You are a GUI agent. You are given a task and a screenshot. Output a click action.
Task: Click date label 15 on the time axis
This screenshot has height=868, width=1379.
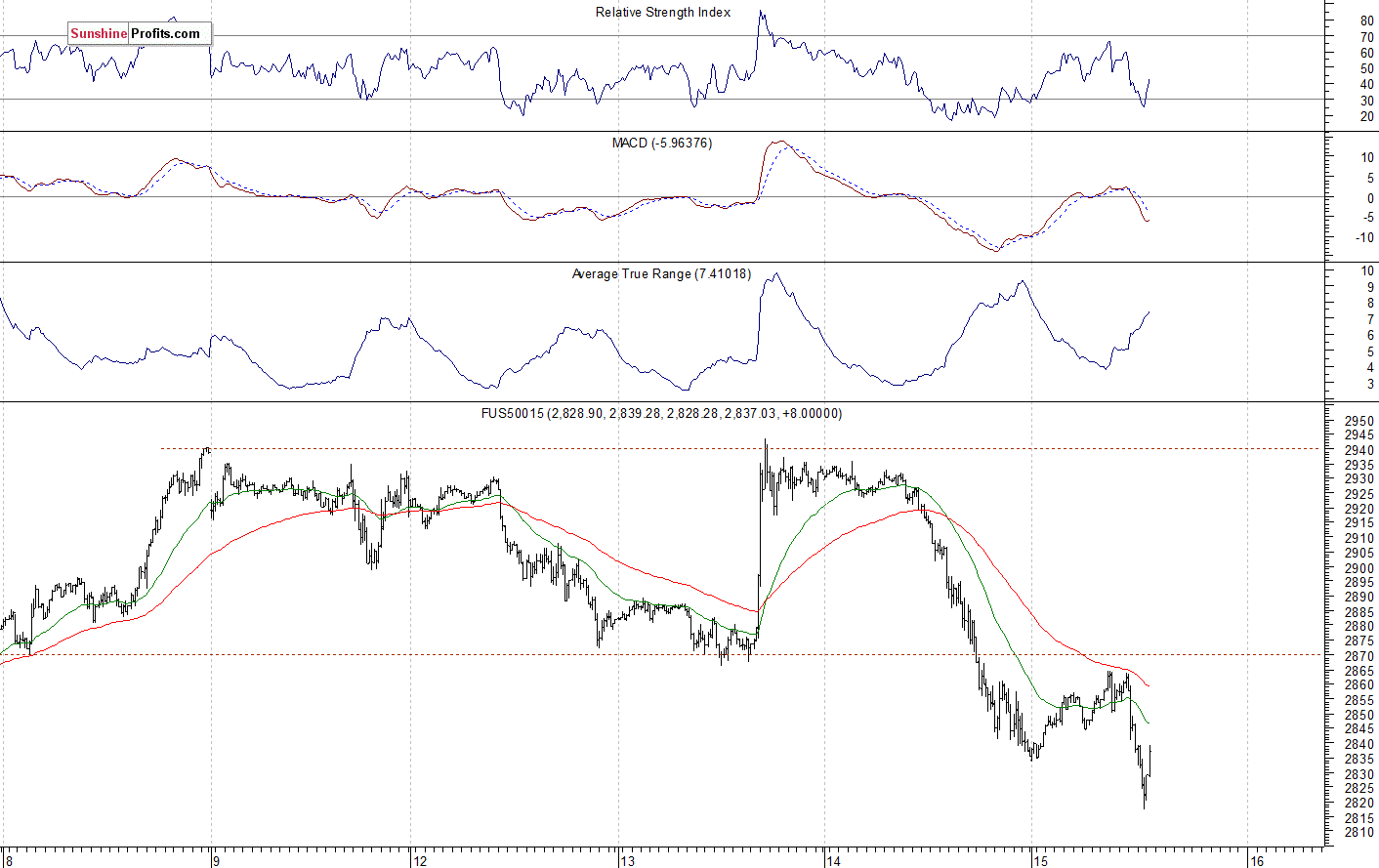point(1040,860)
